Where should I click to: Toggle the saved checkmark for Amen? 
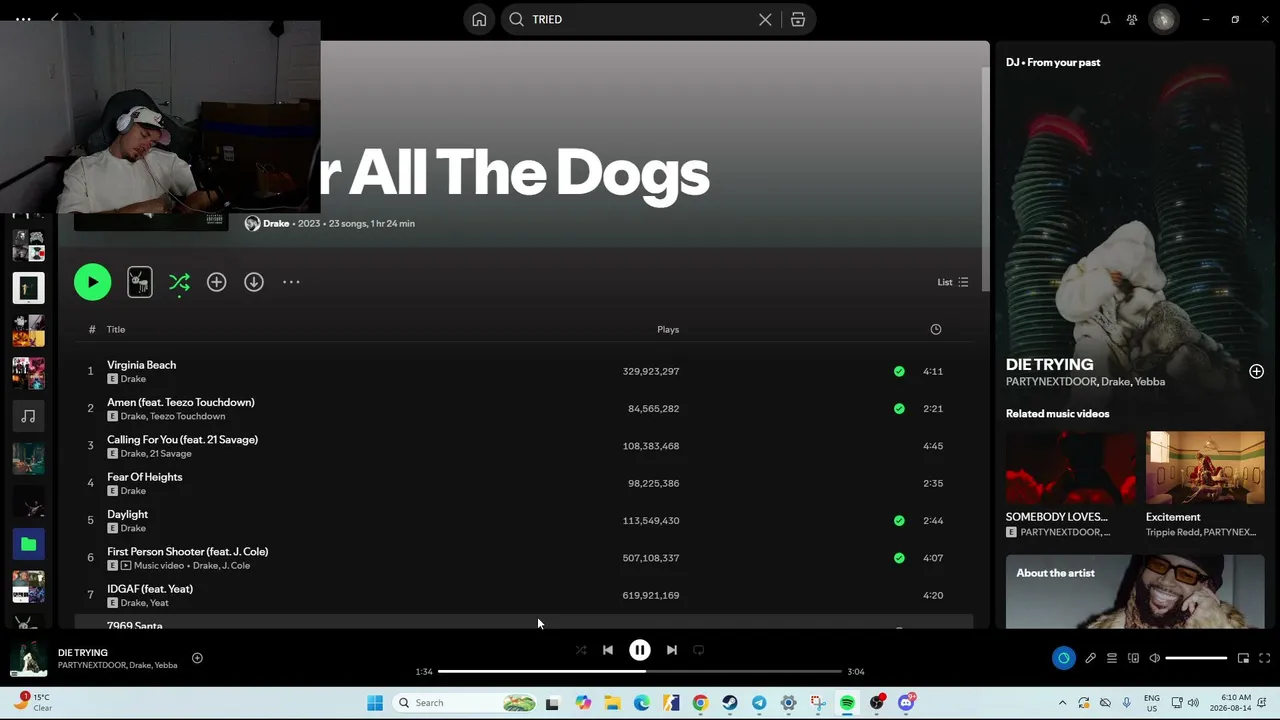pos(899,408)
